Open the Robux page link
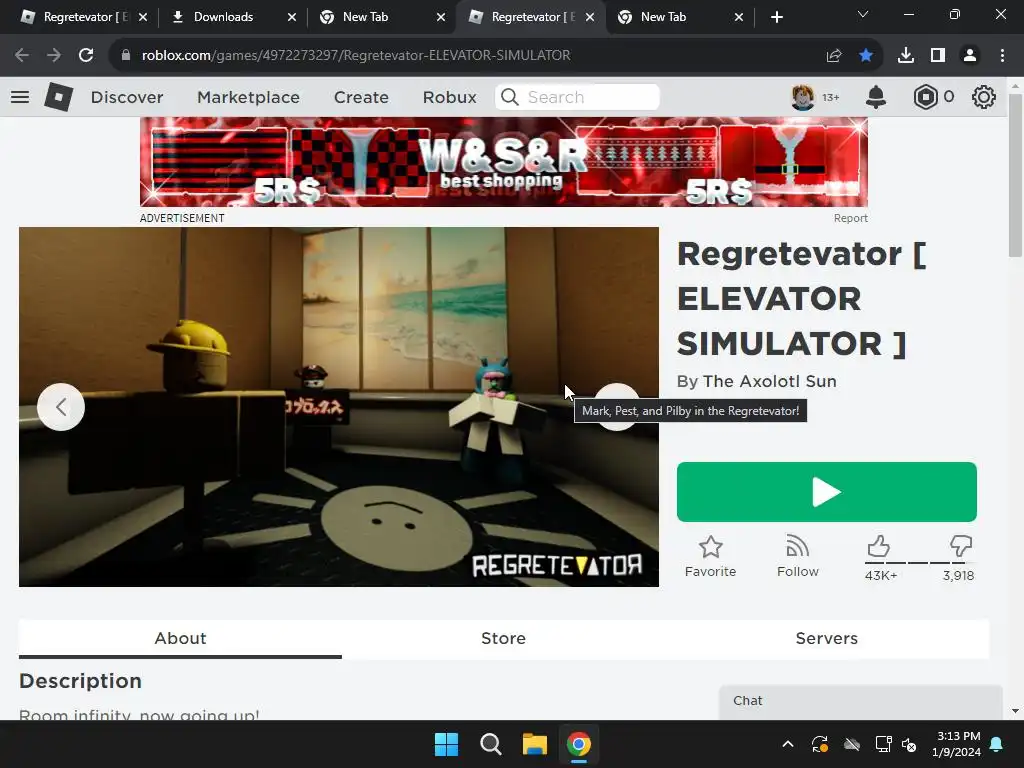The width and height of the screenshot is (1024, 768). (x=449, y=97)
